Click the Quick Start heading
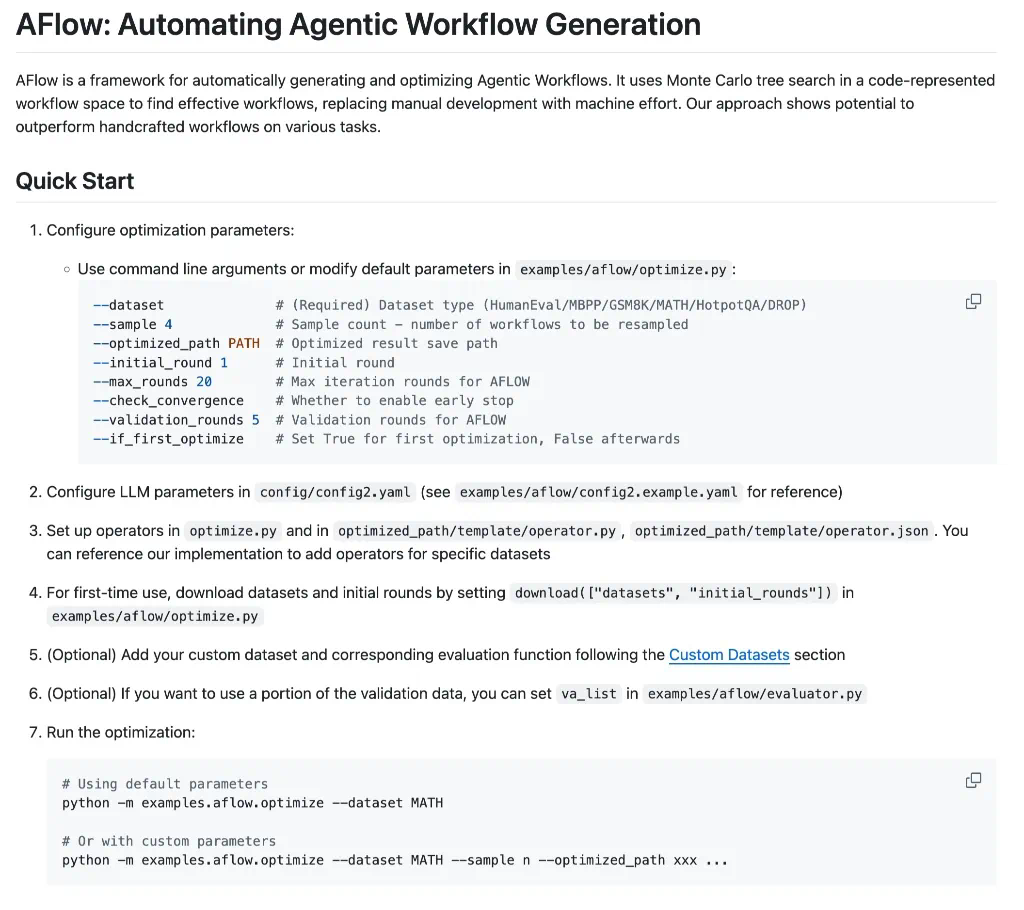 [75, 181]
